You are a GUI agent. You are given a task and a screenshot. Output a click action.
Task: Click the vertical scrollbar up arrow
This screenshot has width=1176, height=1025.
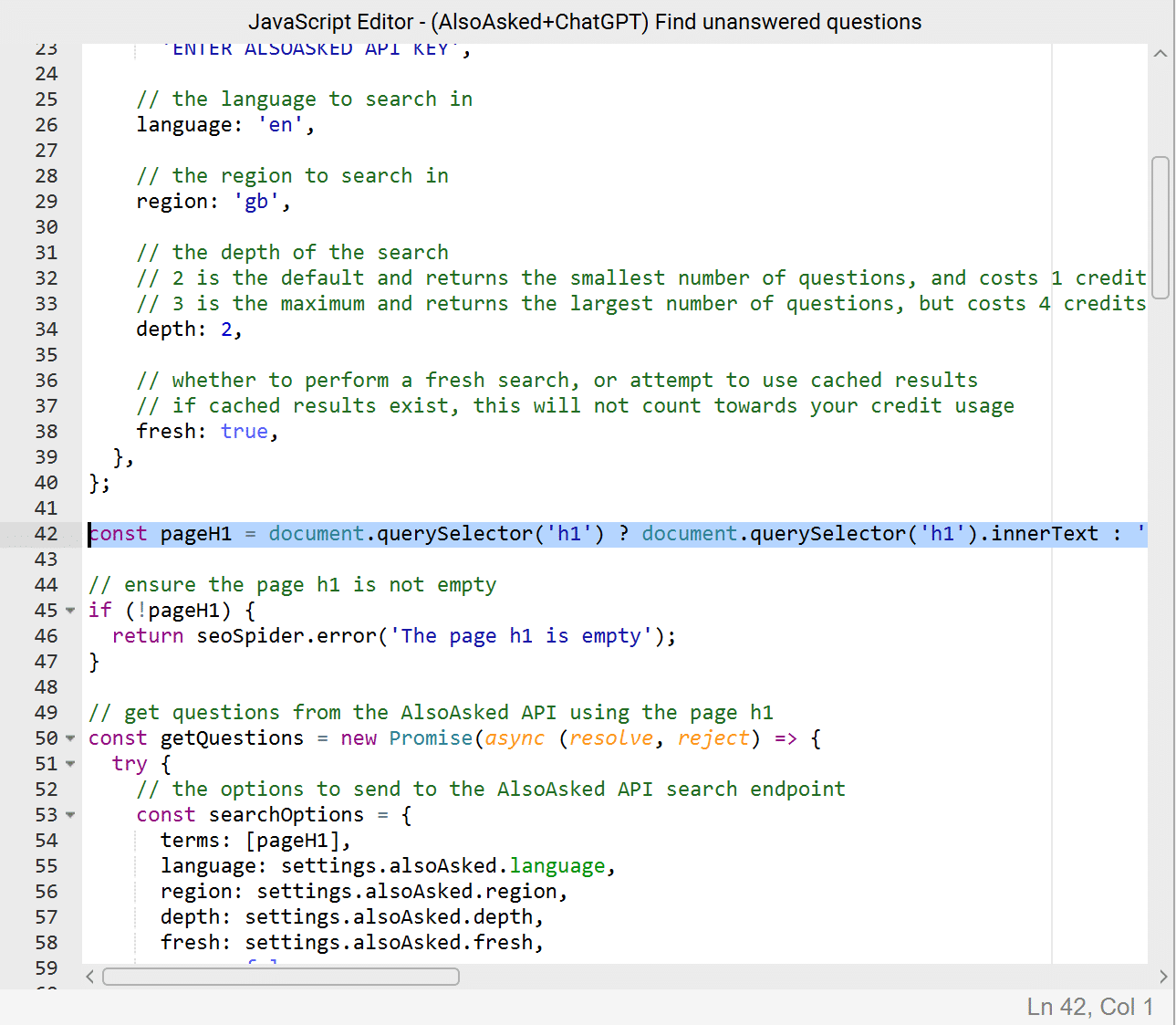1160,53
